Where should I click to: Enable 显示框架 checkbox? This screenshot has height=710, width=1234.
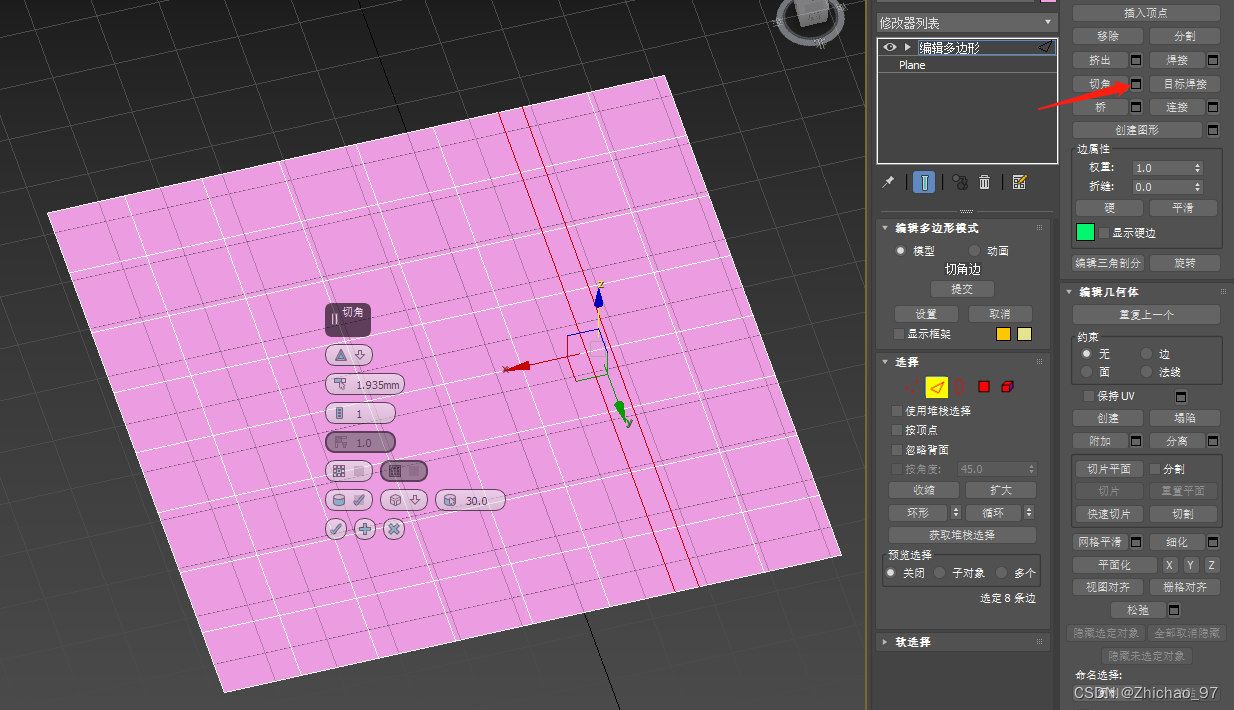click(898, 334)
